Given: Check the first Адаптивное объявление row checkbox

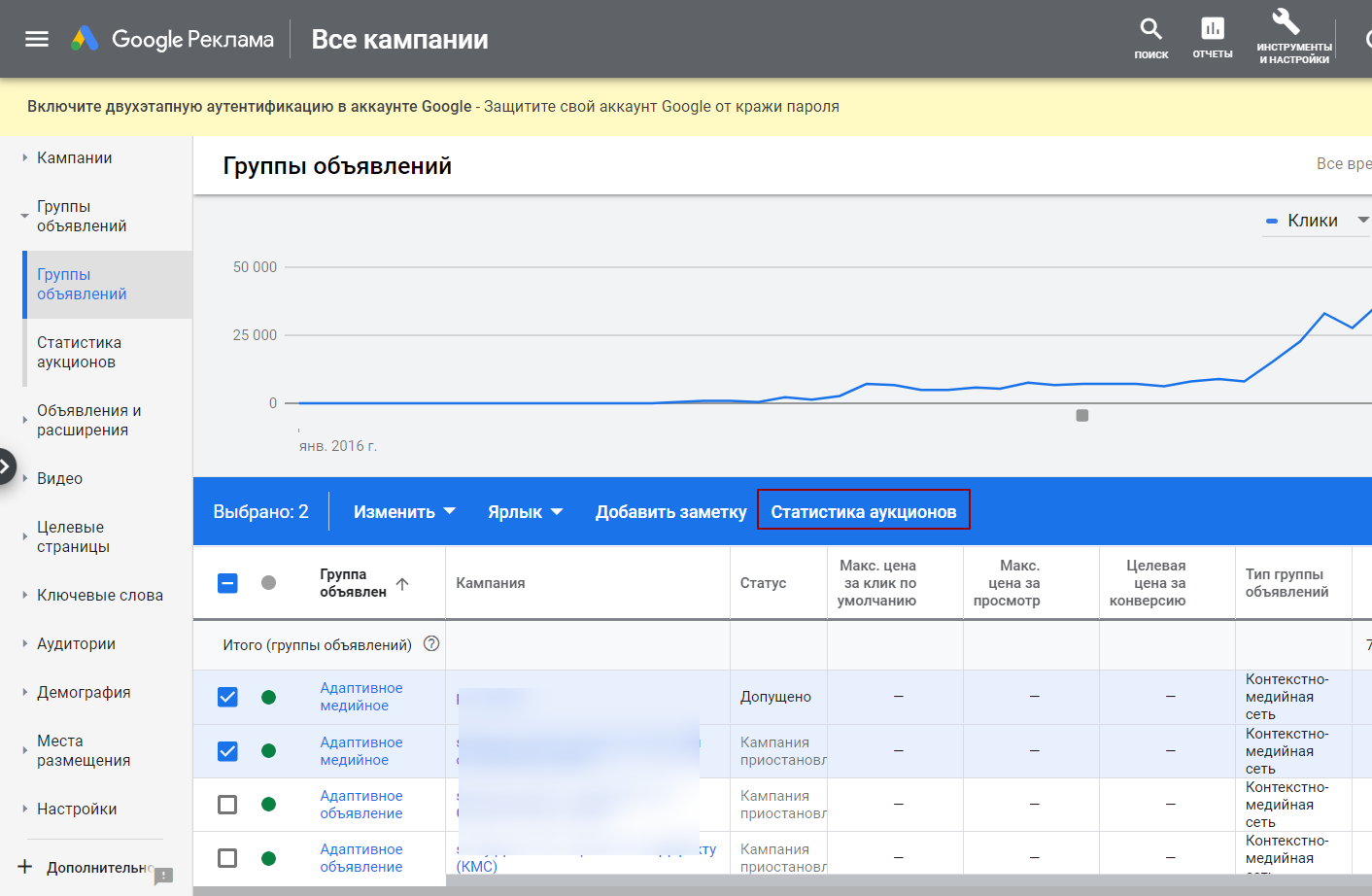Looking at the screenshot, I should [x=227, y=805].
